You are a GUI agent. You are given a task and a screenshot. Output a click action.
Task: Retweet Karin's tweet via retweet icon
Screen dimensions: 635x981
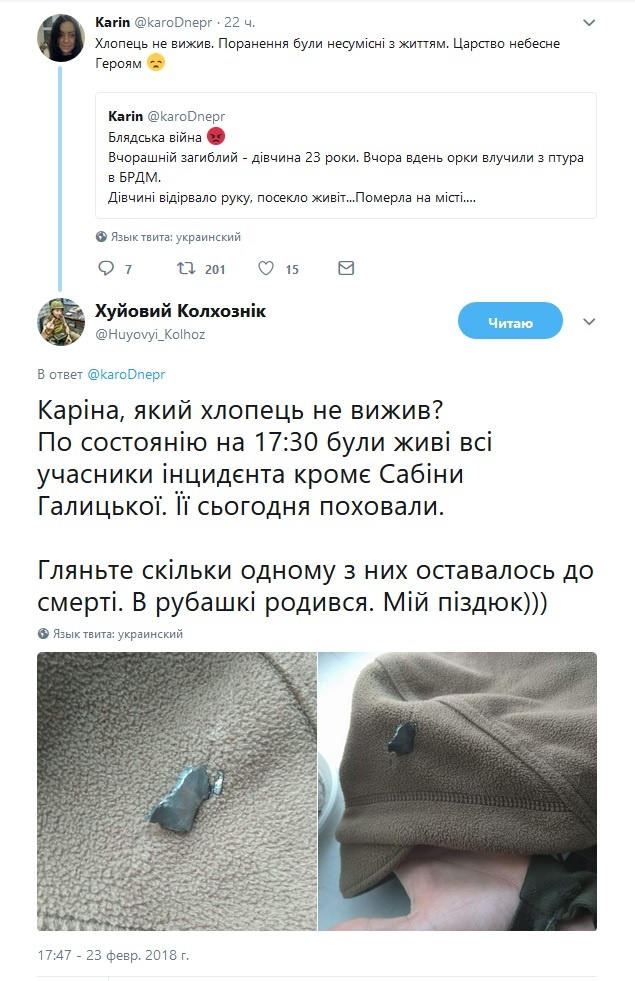[x=186, y=268]
